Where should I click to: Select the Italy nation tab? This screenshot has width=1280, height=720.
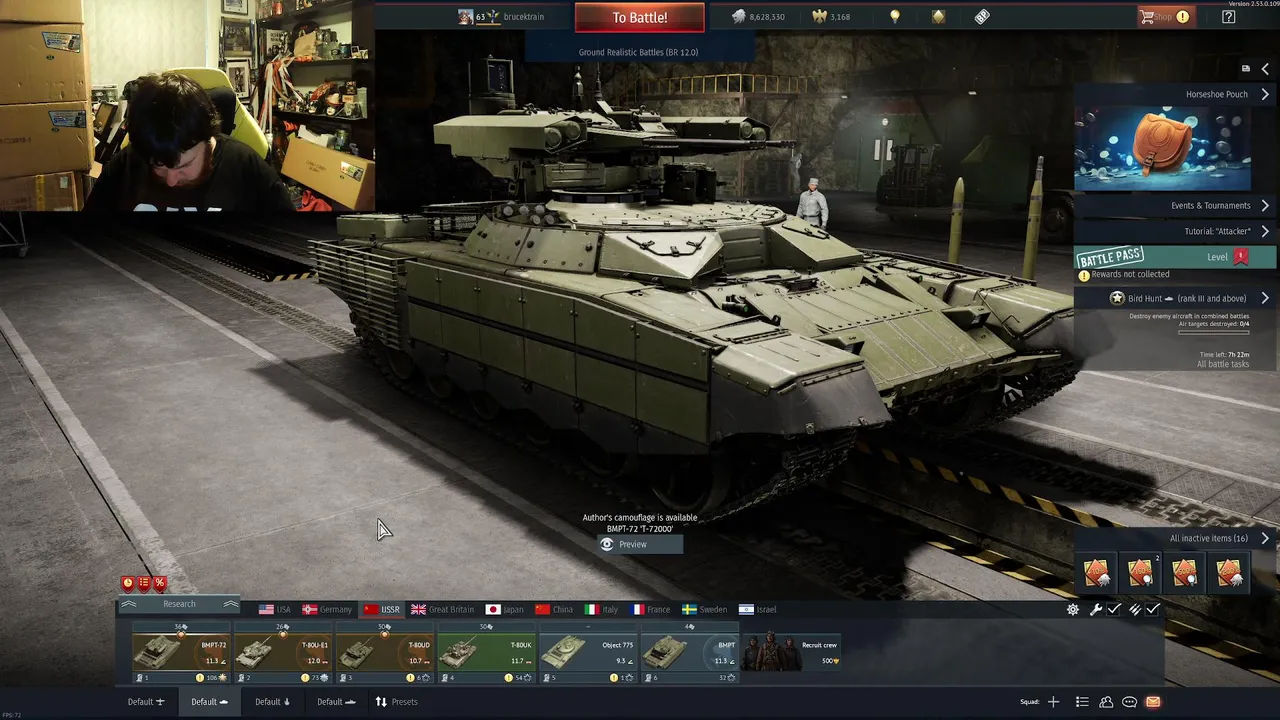(x=602, y=609)
